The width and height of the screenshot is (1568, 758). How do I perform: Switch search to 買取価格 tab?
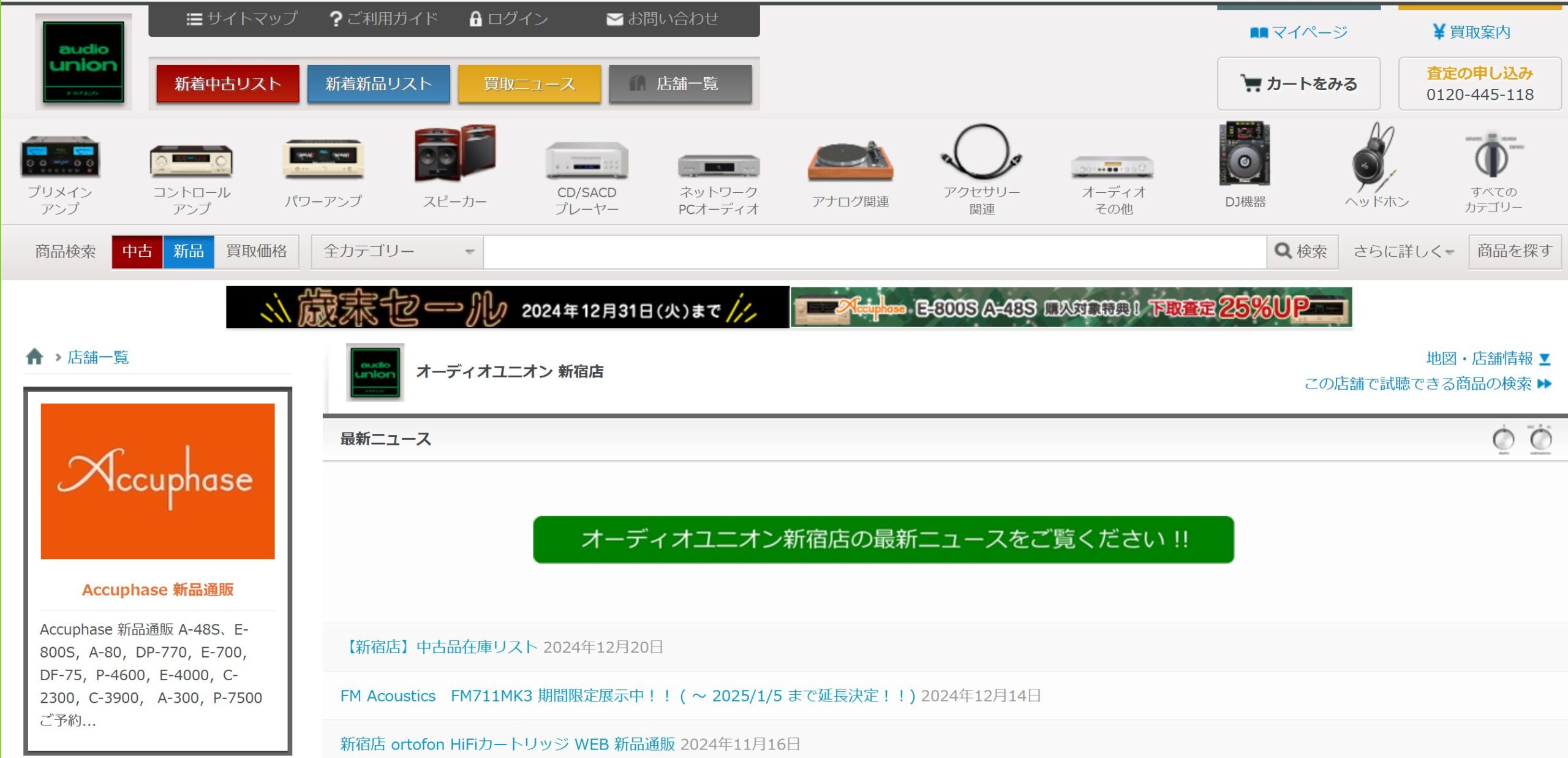pyautogui.click(x=256, y=252)
